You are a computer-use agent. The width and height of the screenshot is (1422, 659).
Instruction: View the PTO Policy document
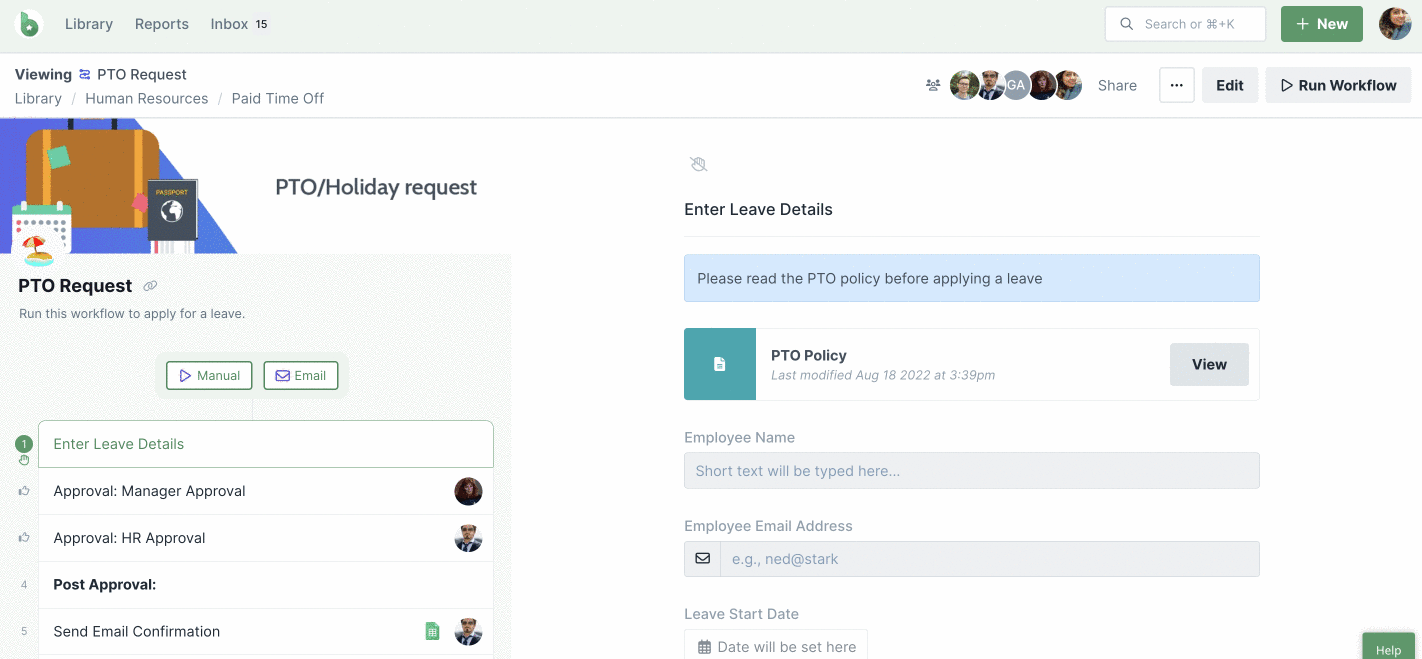coord(1209,364)
